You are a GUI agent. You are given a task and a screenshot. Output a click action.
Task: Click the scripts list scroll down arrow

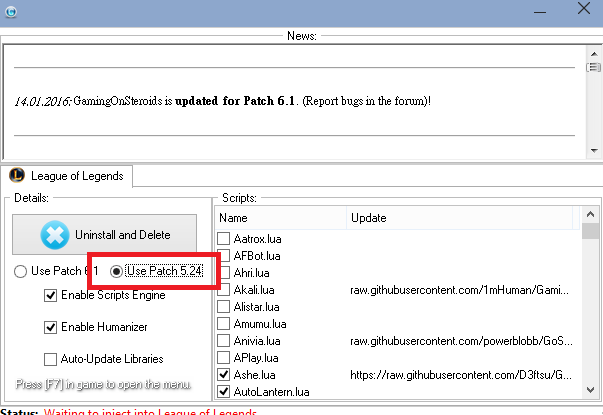[x=590, y=390]
